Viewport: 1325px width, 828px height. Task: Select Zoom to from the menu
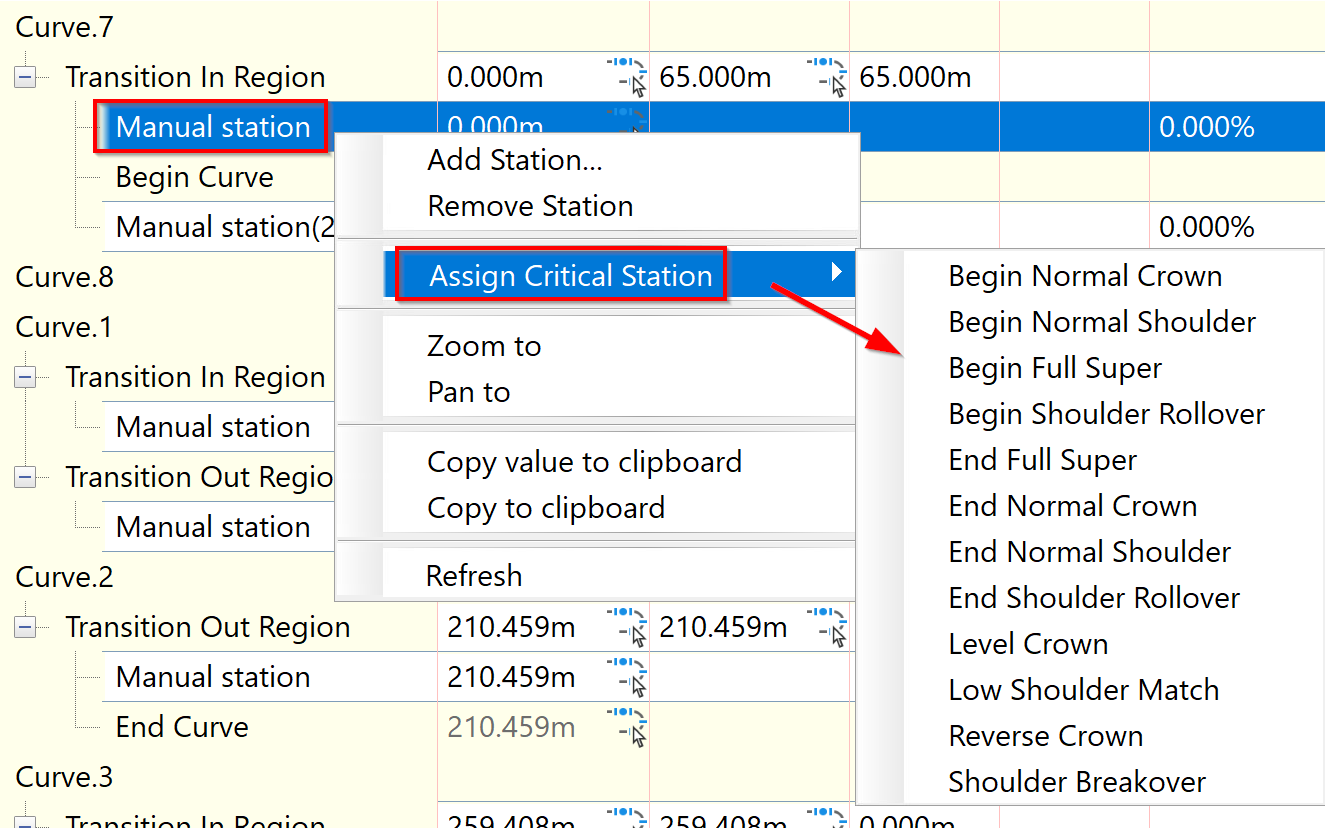[x=484, y=345]
